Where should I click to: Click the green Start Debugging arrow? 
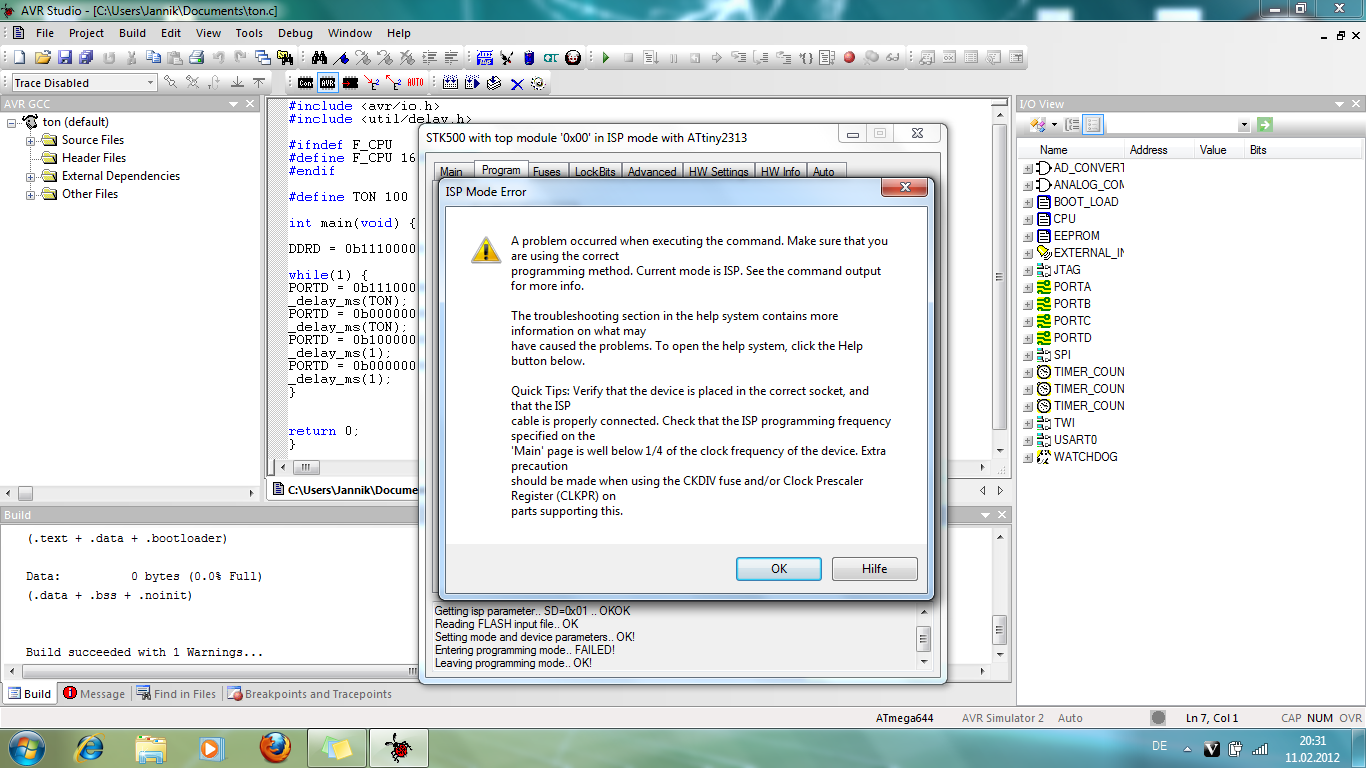tap(606, 57)
